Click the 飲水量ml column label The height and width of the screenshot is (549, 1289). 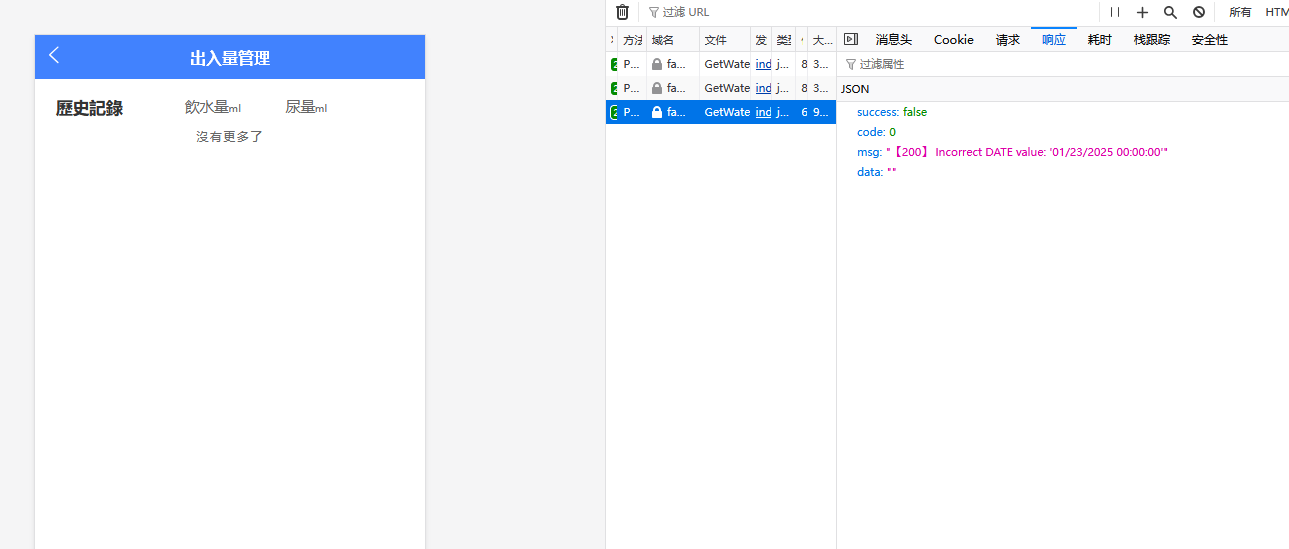point(213,107)
